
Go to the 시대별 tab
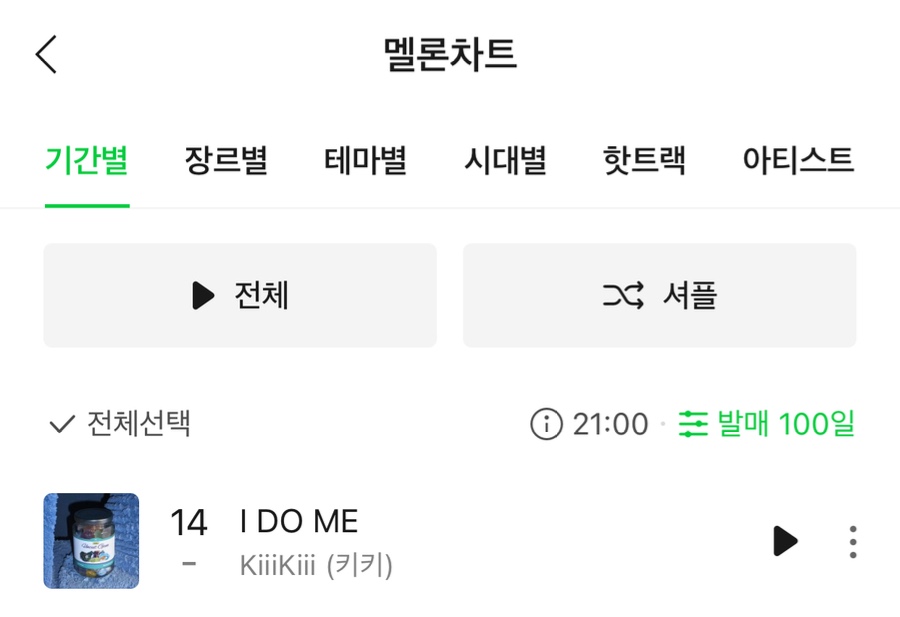tap(505, 160)
